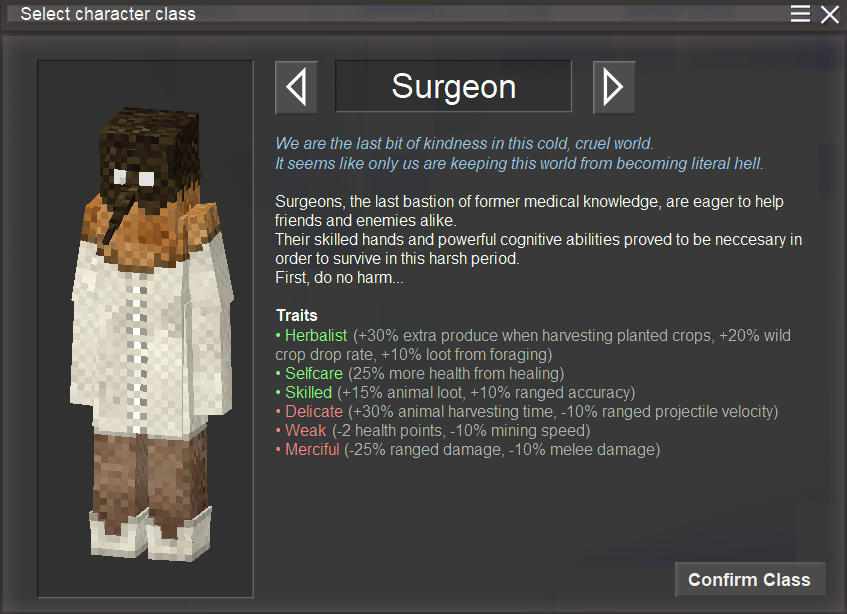Go to previous character class arrow

coord(296,87)
